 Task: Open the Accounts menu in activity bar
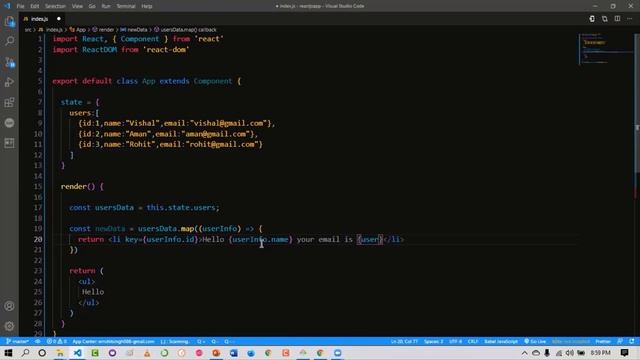(x=9, y=306)
